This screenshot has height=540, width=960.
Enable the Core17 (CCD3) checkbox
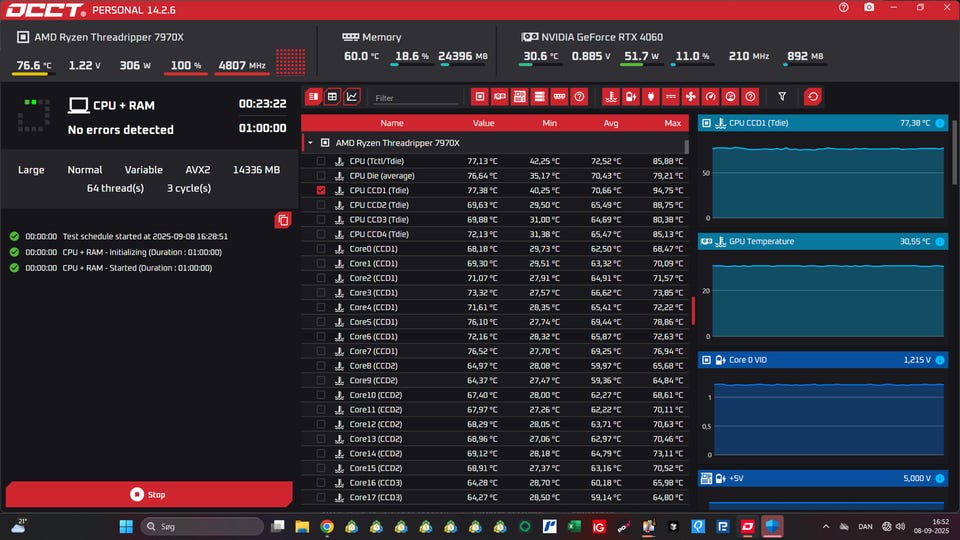tap(321, 498)
